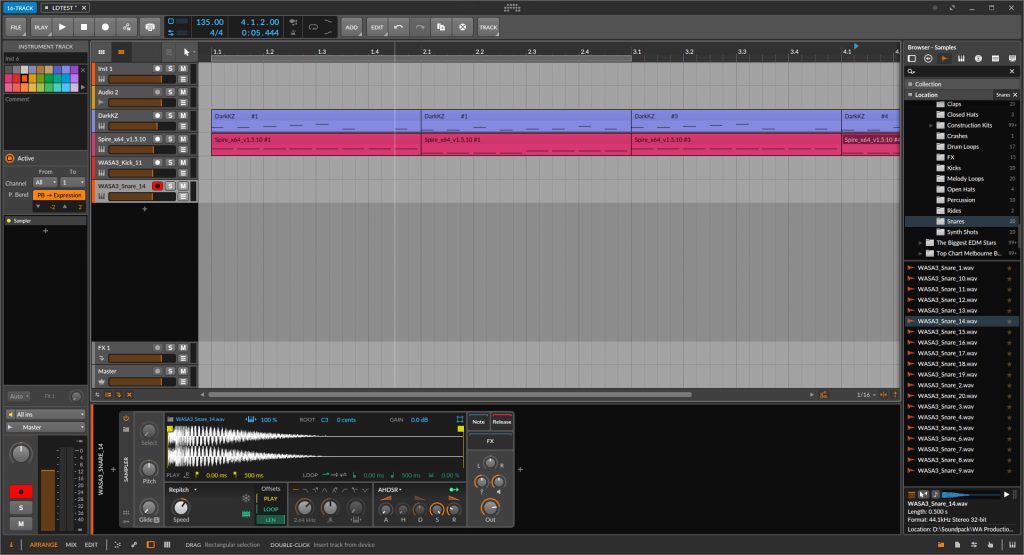Image resolution: width=1024 pixels, height=555 pixels.
Task: Click the 16-TRACK button
Action: click(x=20, y=8)
